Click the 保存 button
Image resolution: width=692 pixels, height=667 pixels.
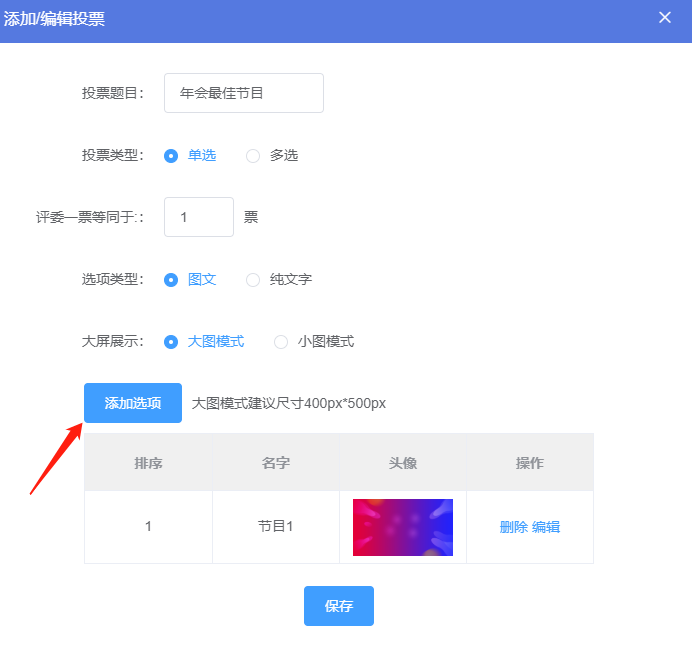[338, 606]
